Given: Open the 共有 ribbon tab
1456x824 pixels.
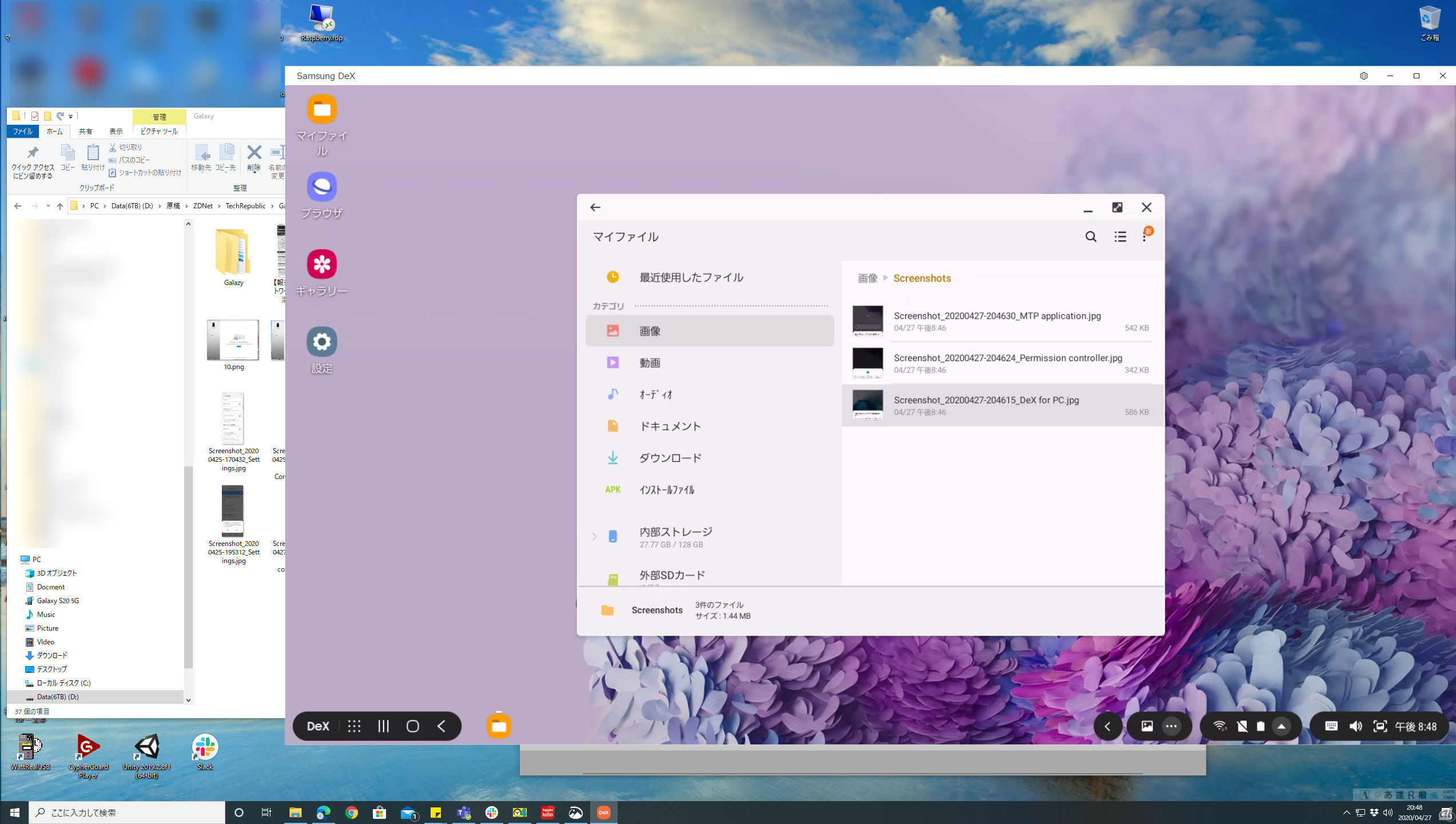Looking at the screenshot, I should [85, 132].
